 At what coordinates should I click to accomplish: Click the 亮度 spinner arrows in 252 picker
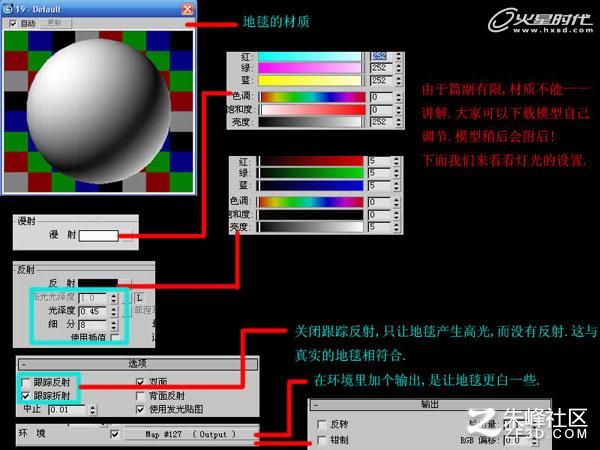[399, 122]
